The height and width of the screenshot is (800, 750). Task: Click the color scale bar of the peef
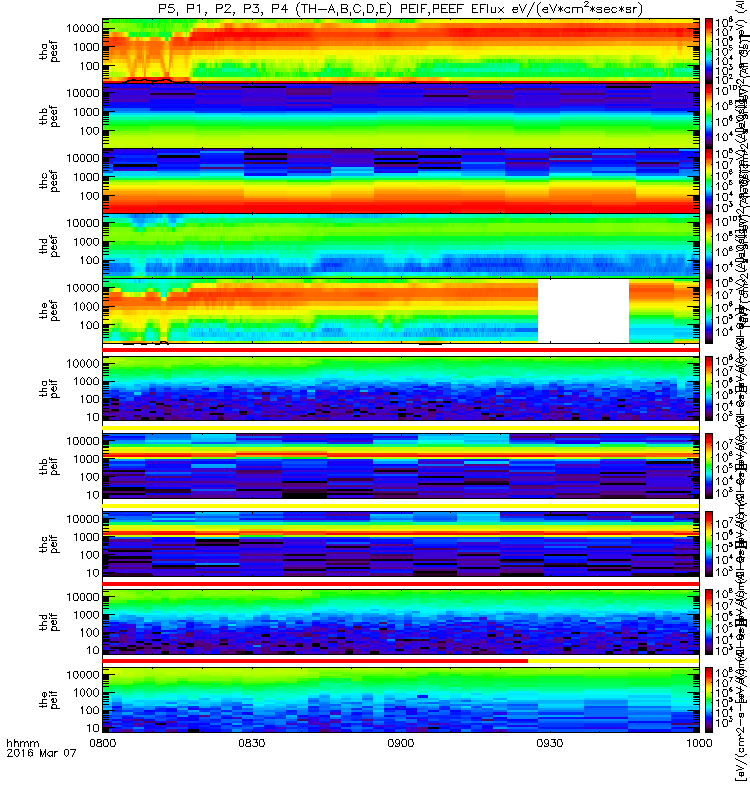pyautogui.click(x=709, y=311)
